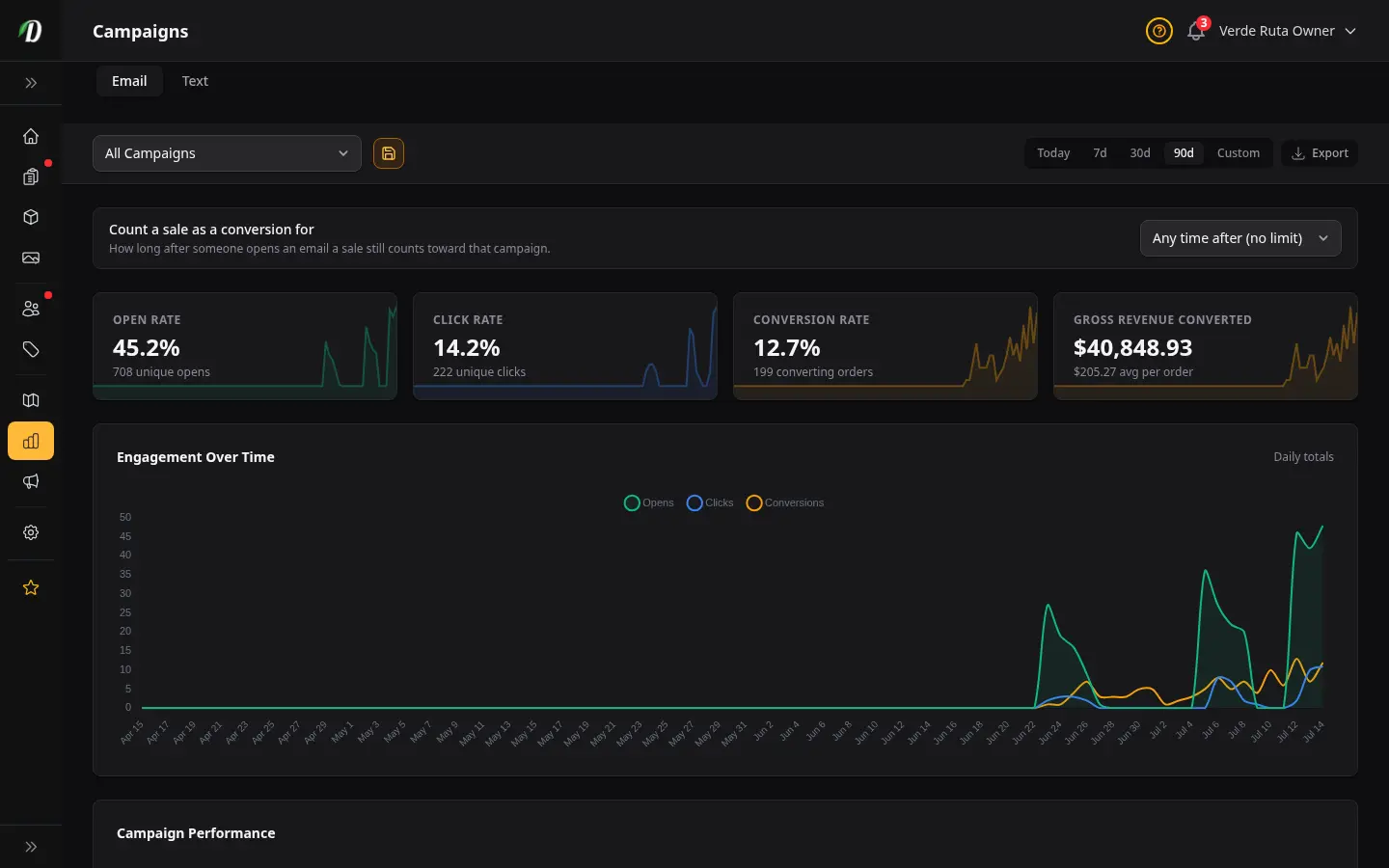Open the image gallery sidebar icon
This screenshot has height=868, width=1389.
(31, 258)
